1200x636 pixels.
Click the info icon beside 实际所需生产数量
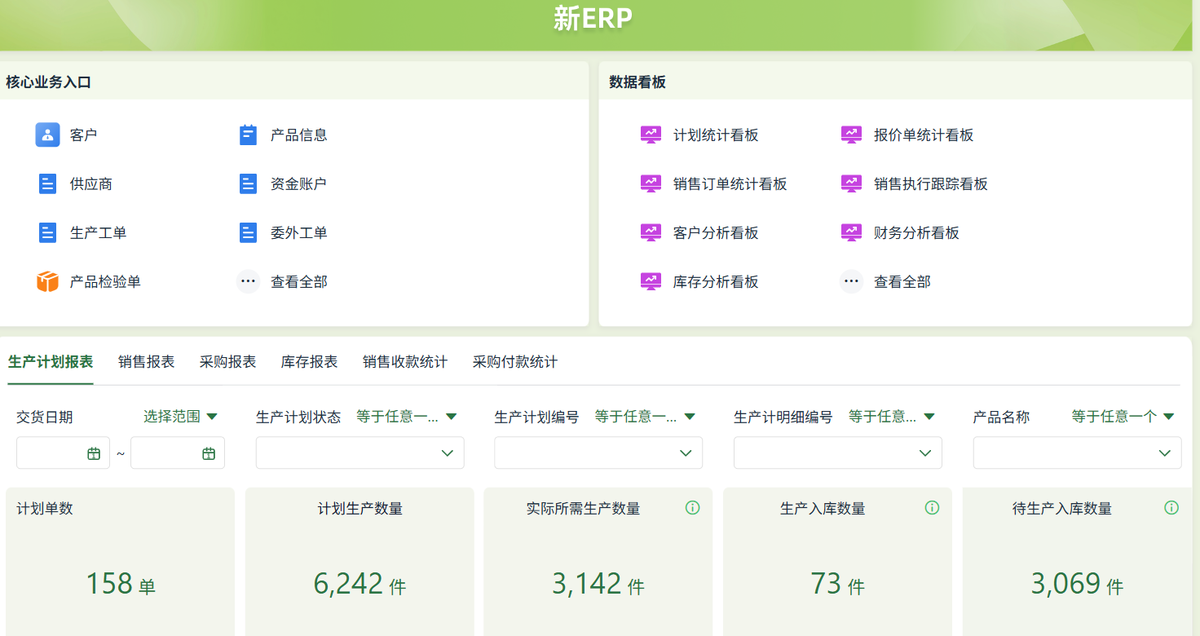692,508
